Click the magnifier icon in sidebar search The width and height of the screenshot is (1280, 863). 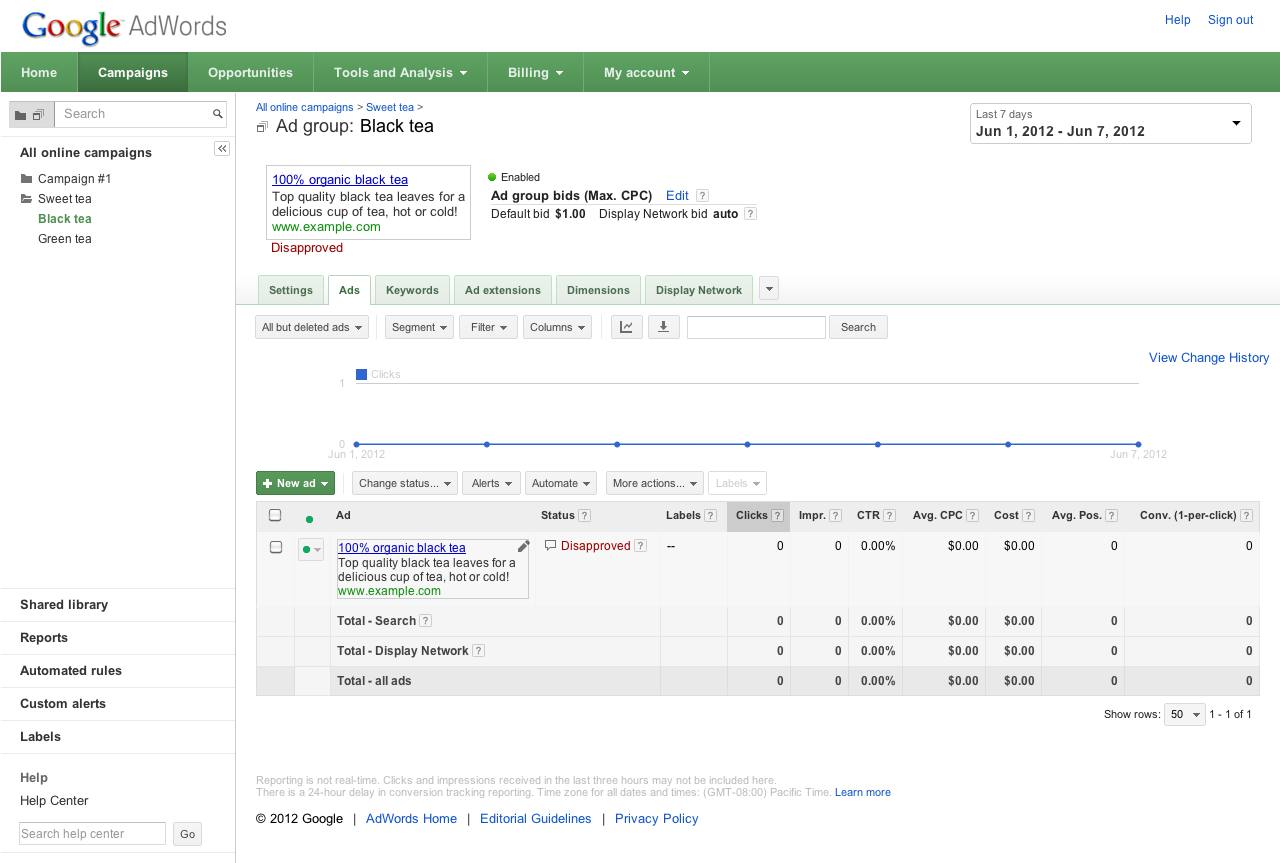pos(217,114)
